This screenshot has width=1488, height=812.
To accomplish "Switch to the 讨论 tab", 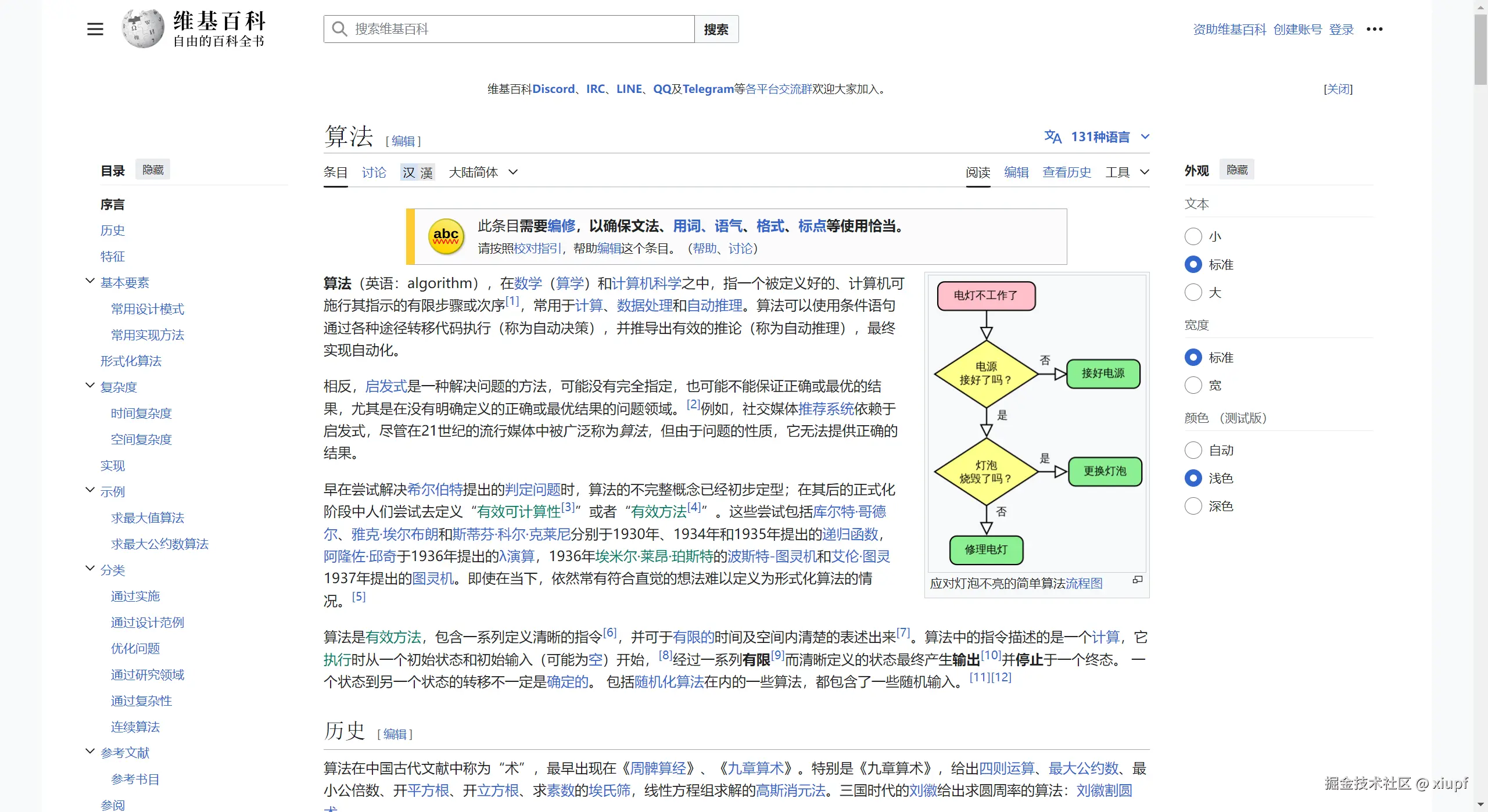I will point(374,173).
